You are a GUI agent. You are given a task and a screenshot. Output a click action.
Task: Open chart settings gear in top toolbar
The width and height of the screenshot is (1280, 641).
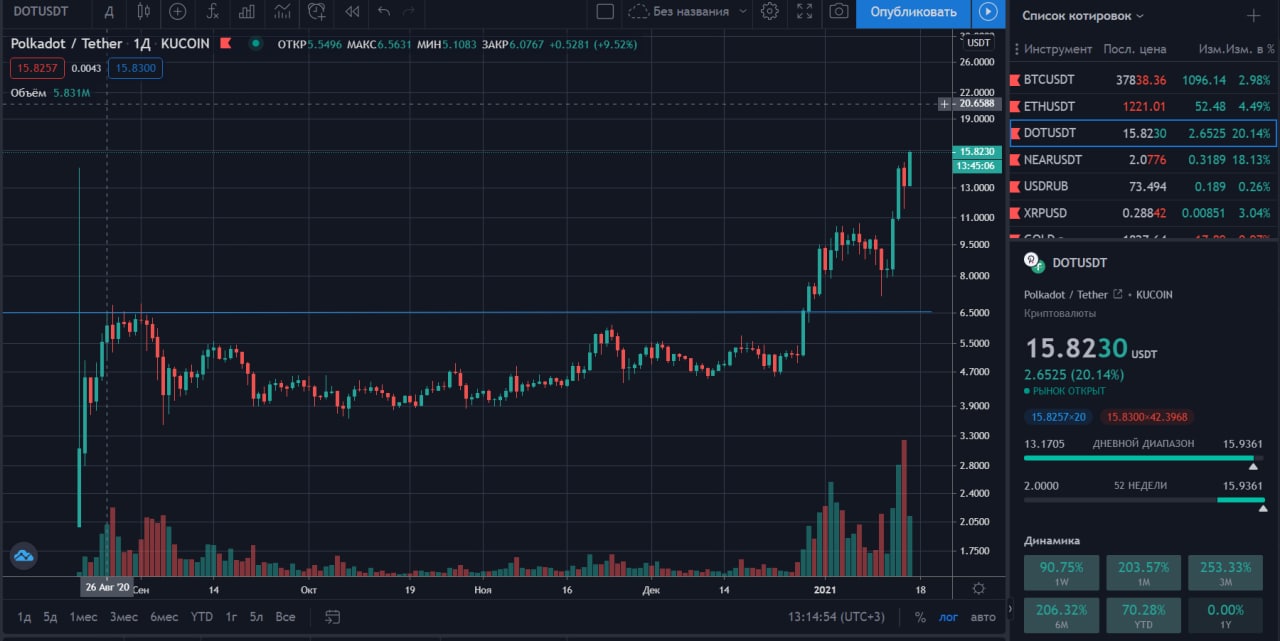(770, 12)
